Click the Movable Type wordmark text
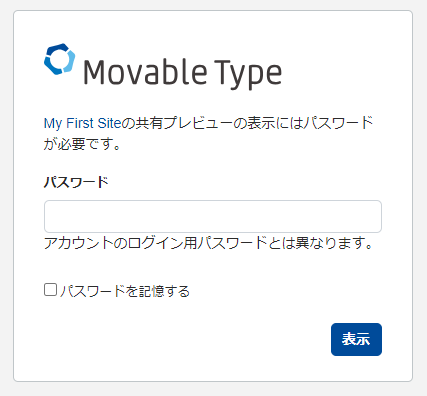Image resolution: width=427 pixels, height=396 pixels. click(182, 73)
